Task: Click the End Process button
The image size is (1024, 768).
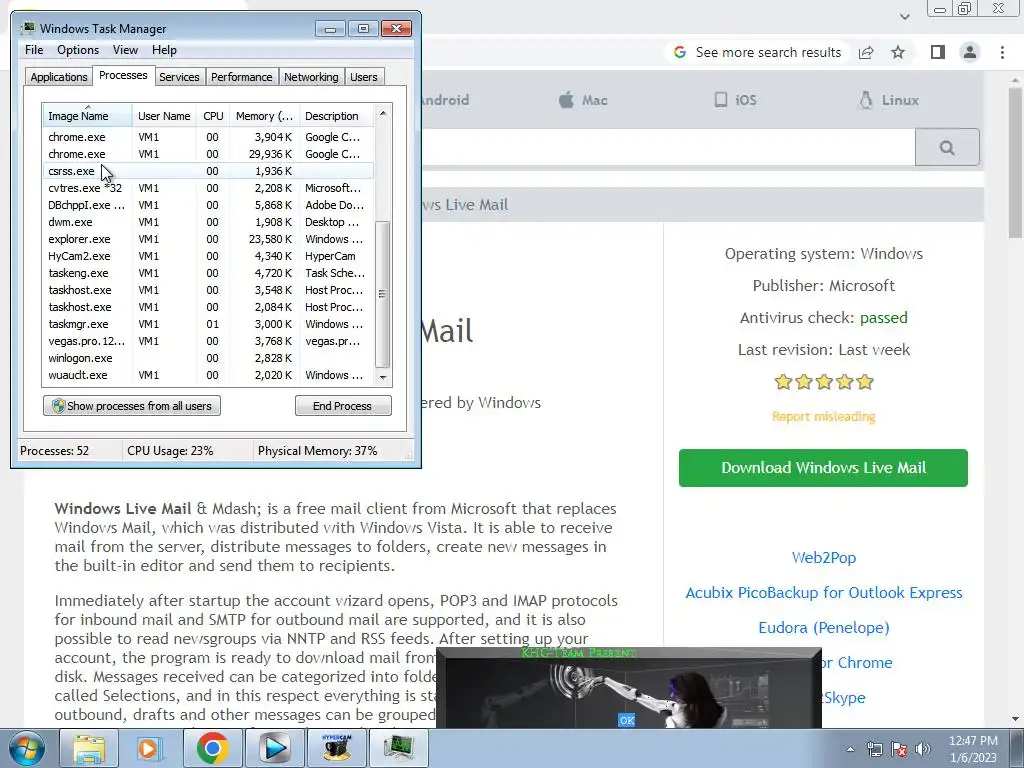Action: pos(343,406)
